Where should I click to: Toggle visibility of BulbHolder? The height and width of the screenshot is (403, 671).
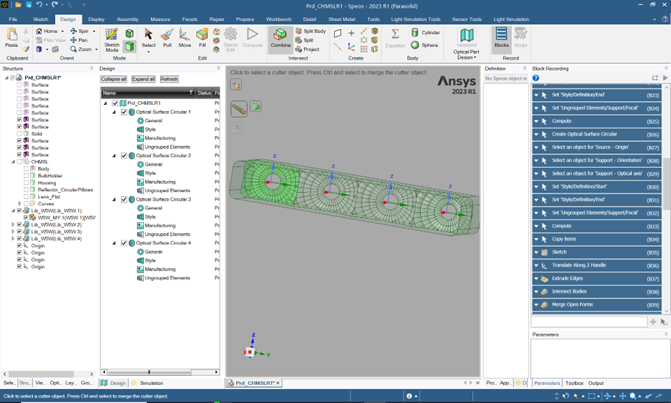(x=26, y=176)
